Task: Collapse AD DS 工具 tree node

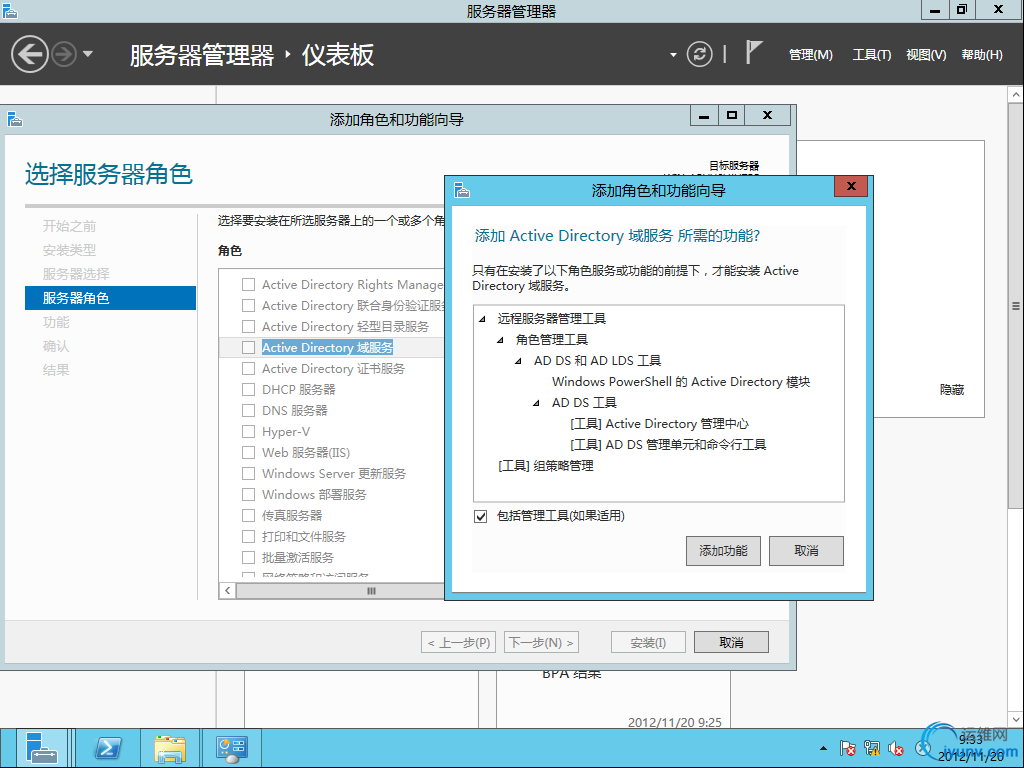Action: click(536, 403)
